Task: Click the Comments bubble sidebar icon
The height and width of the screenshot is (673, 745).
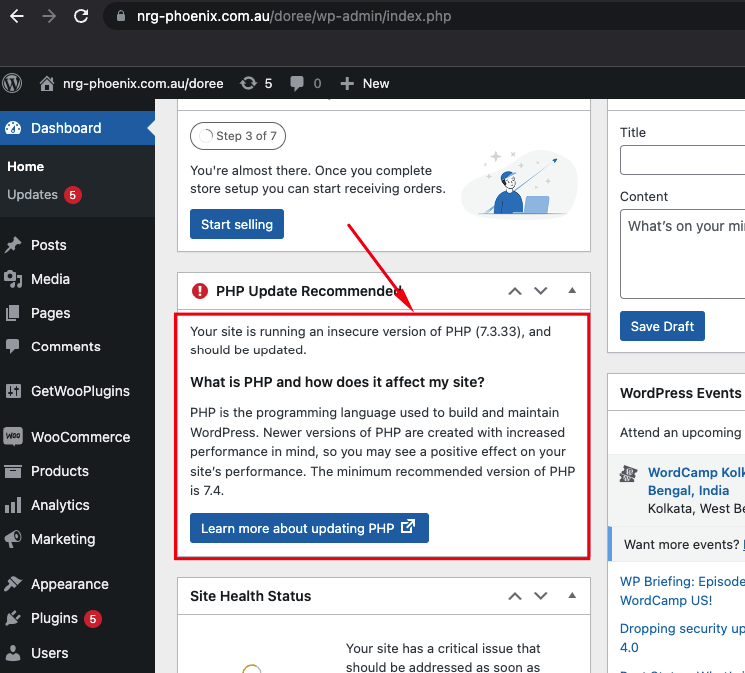Action: coord(13,346)
